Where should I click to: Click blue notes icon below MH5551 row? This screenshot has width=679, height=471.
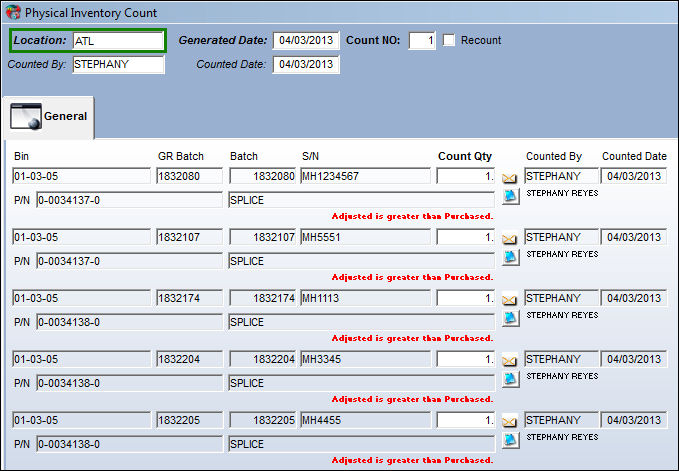click(511, 257)
